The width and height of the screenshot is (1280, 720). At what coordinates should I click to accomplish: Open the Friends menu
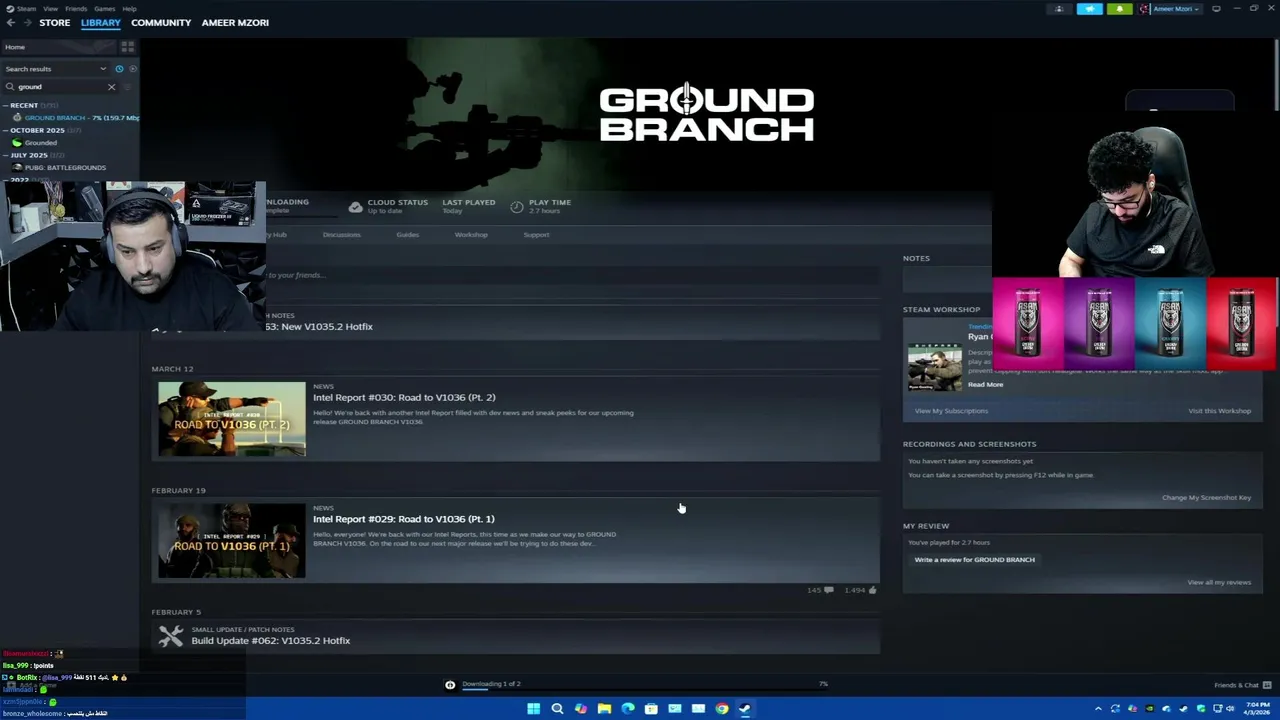coord(76,8)
